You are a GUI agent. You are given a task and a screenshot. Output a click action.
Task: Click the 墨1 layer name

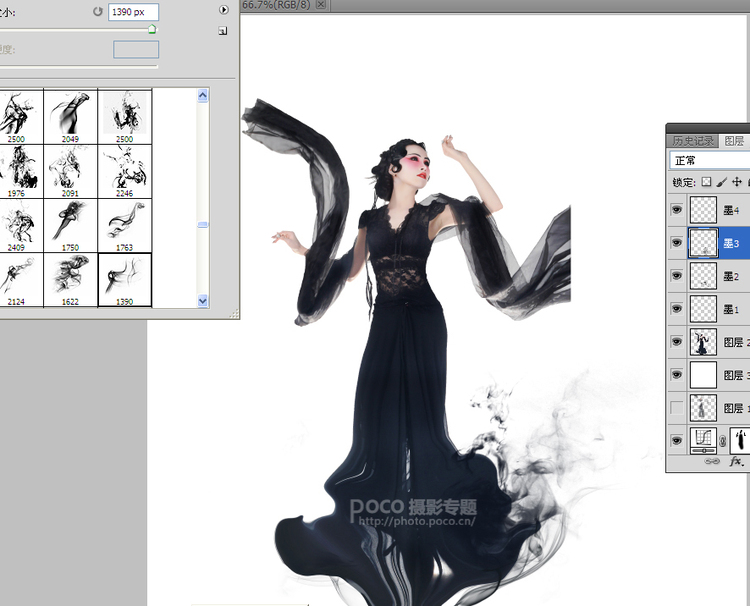(731, 309)
